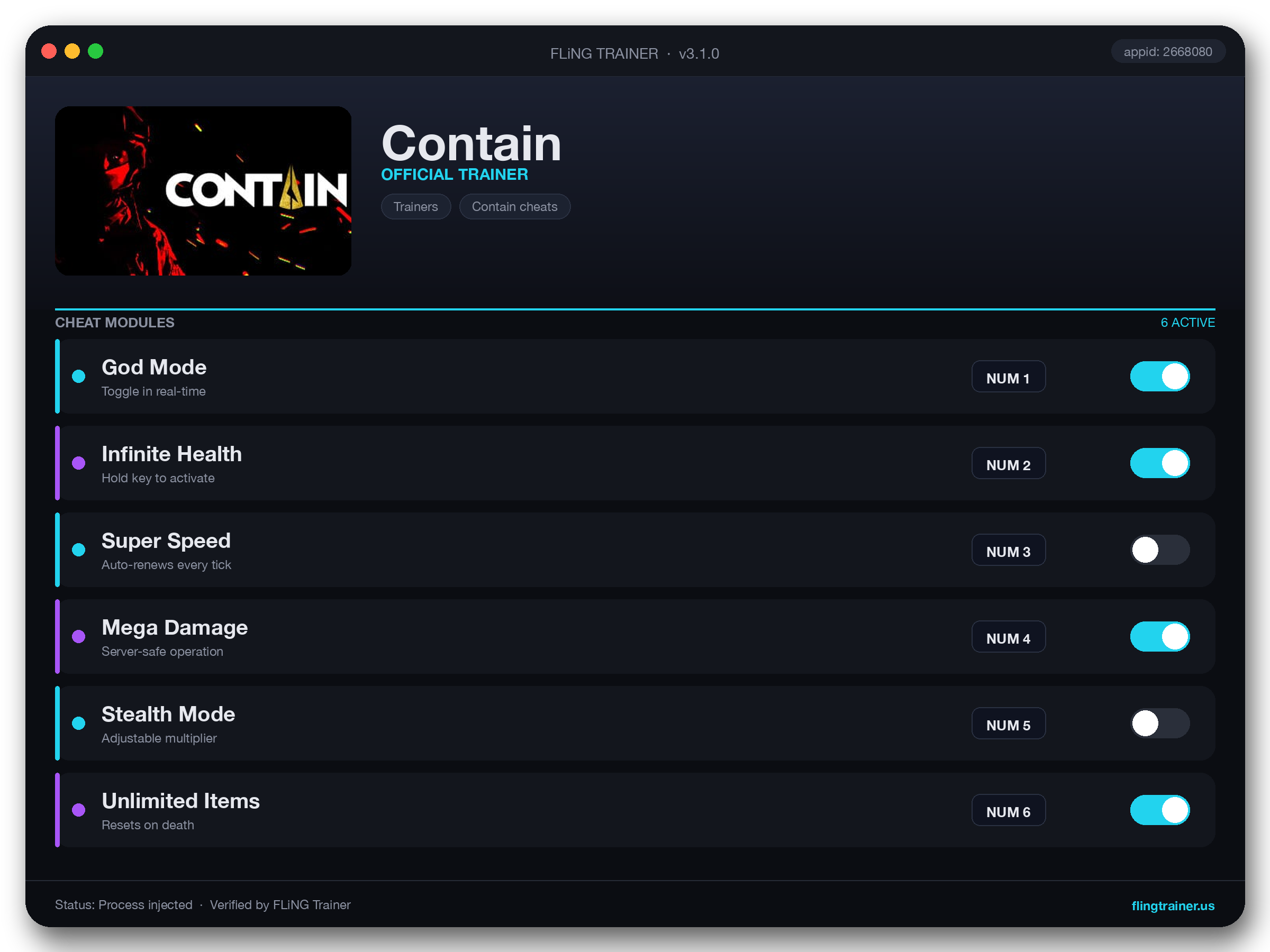Click the God Mode title
Screen dimensions: 1270x952
pos(154,367)
